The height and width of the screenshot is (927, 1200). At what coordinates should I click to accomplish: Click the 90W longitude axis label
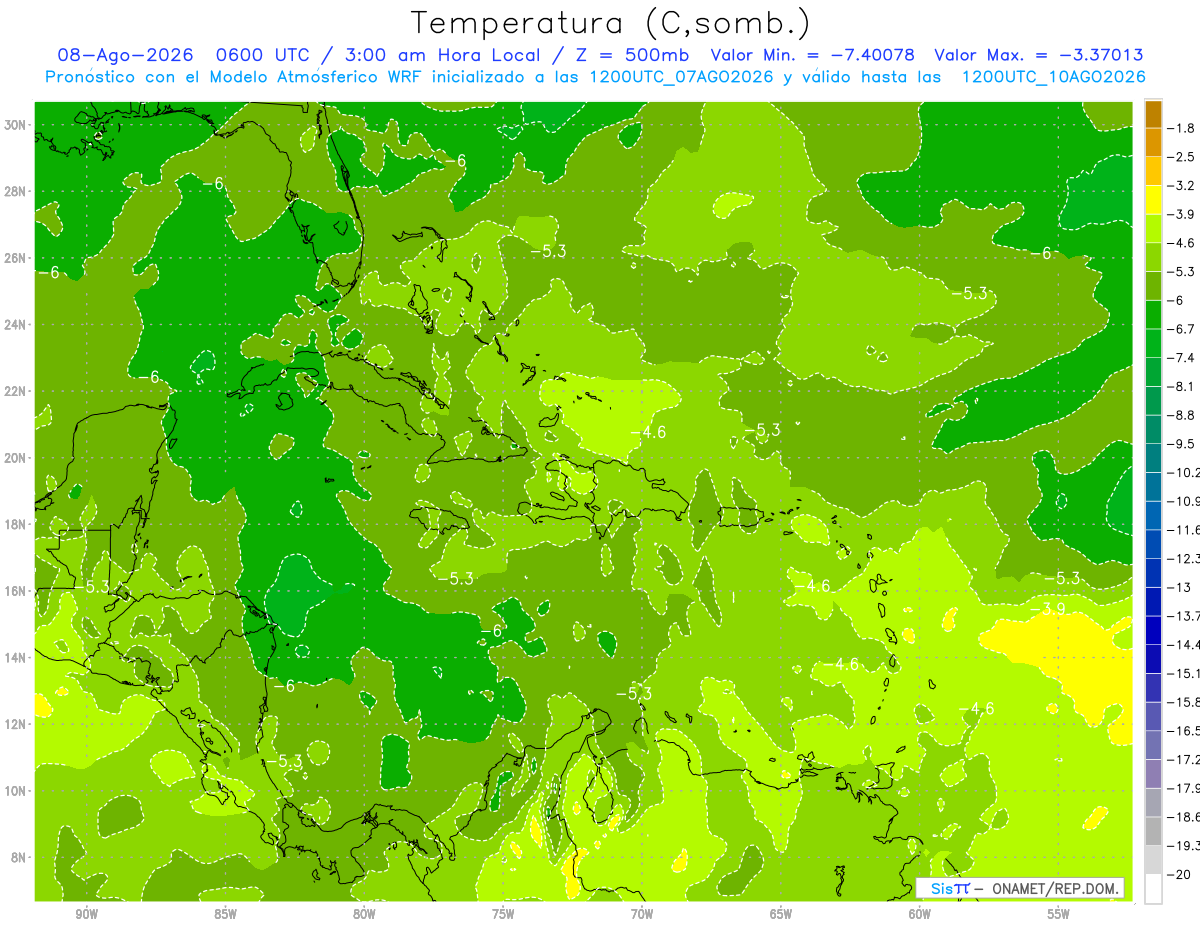tap(86, 914)
